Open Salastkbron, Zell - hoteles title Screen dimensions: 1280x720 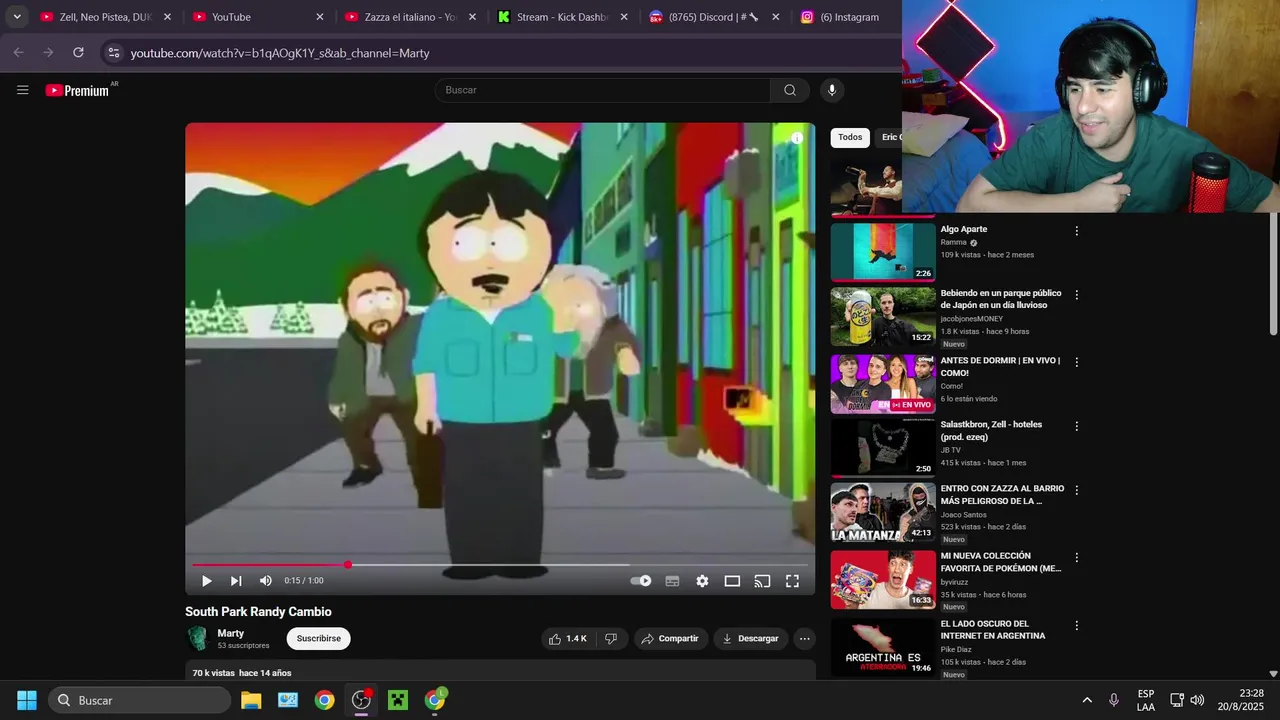click(x=991, y=430)
